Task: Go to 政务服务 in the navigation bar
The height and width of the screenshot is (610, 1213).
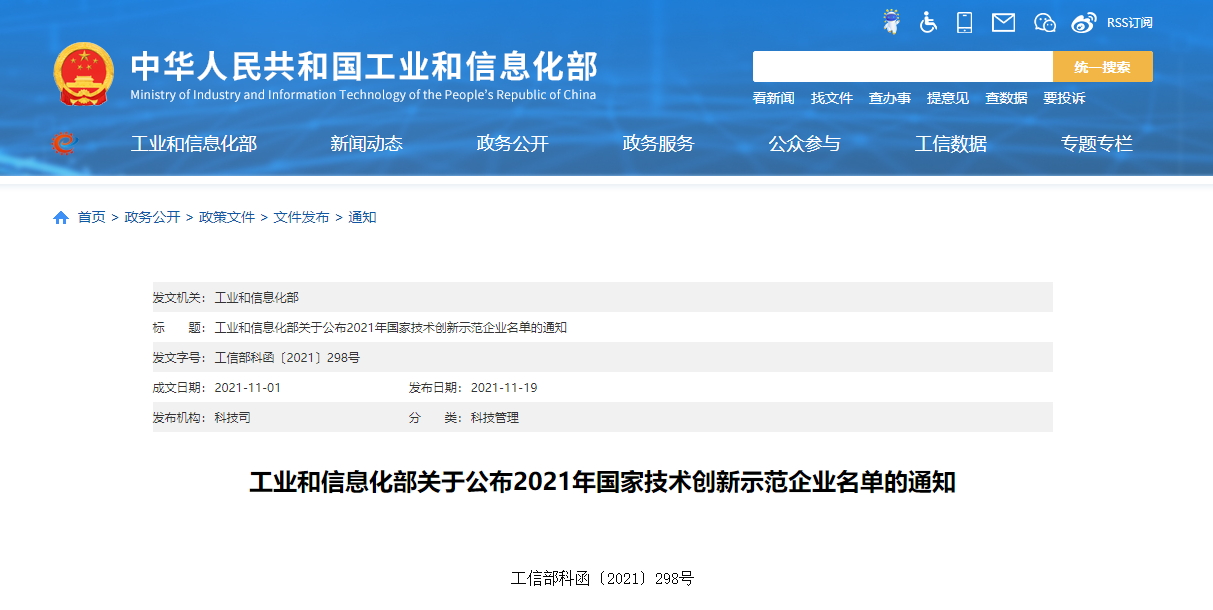Action: point(658,144)
